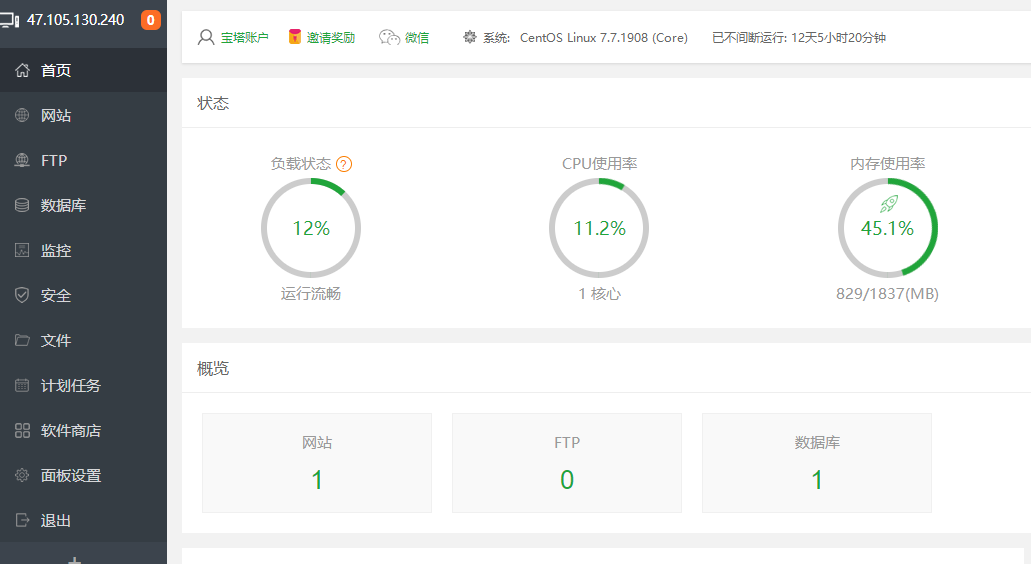Click the folder icon beside 文件

coord(22,340)
